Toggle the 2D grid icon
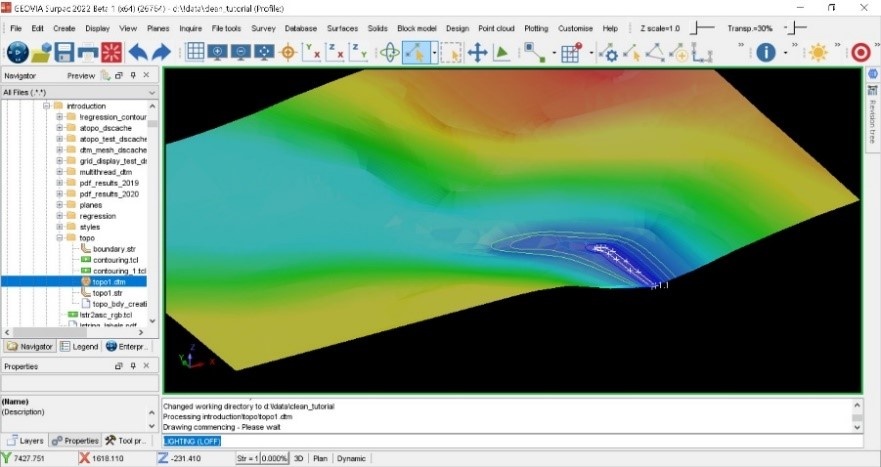The width and height of the screenshot is (881, 467). click(x=195, y=52)
